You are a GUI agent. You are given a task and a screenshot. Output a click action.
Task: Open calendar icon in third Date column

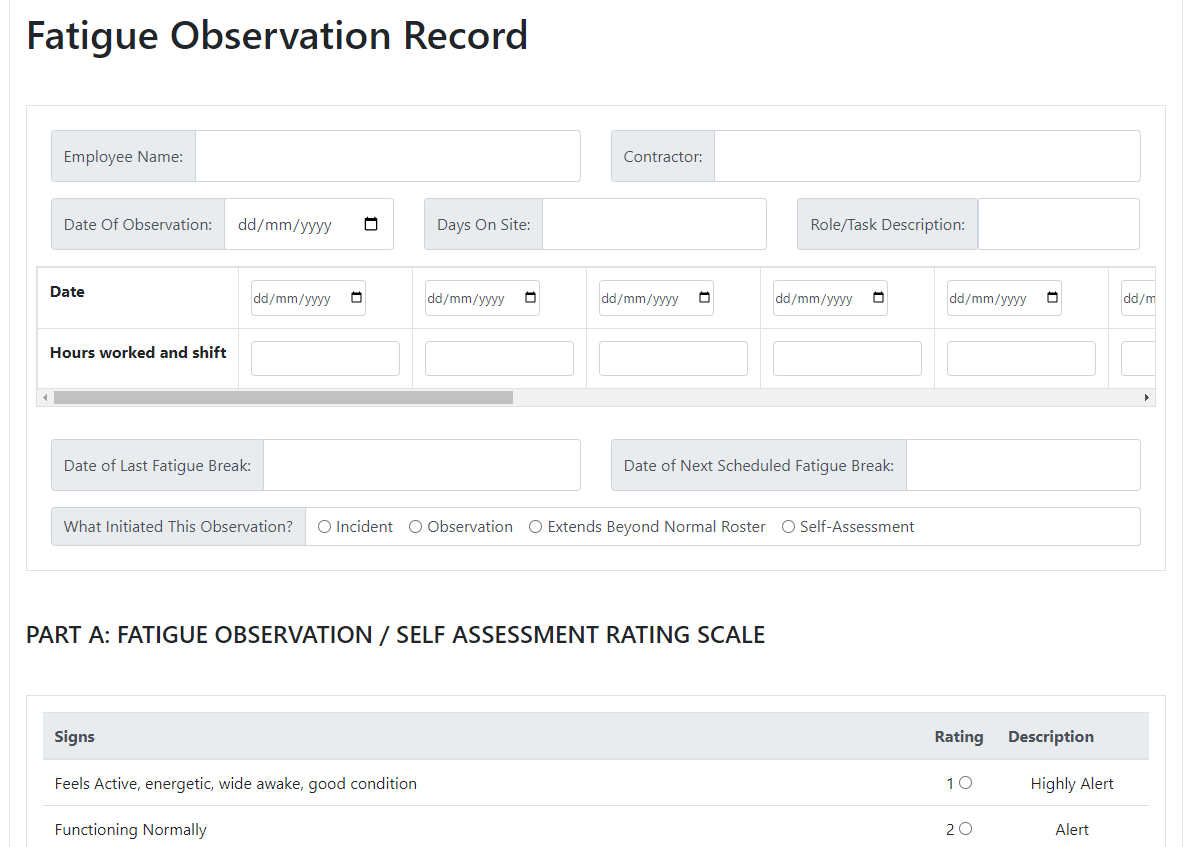tap(705, 298)
